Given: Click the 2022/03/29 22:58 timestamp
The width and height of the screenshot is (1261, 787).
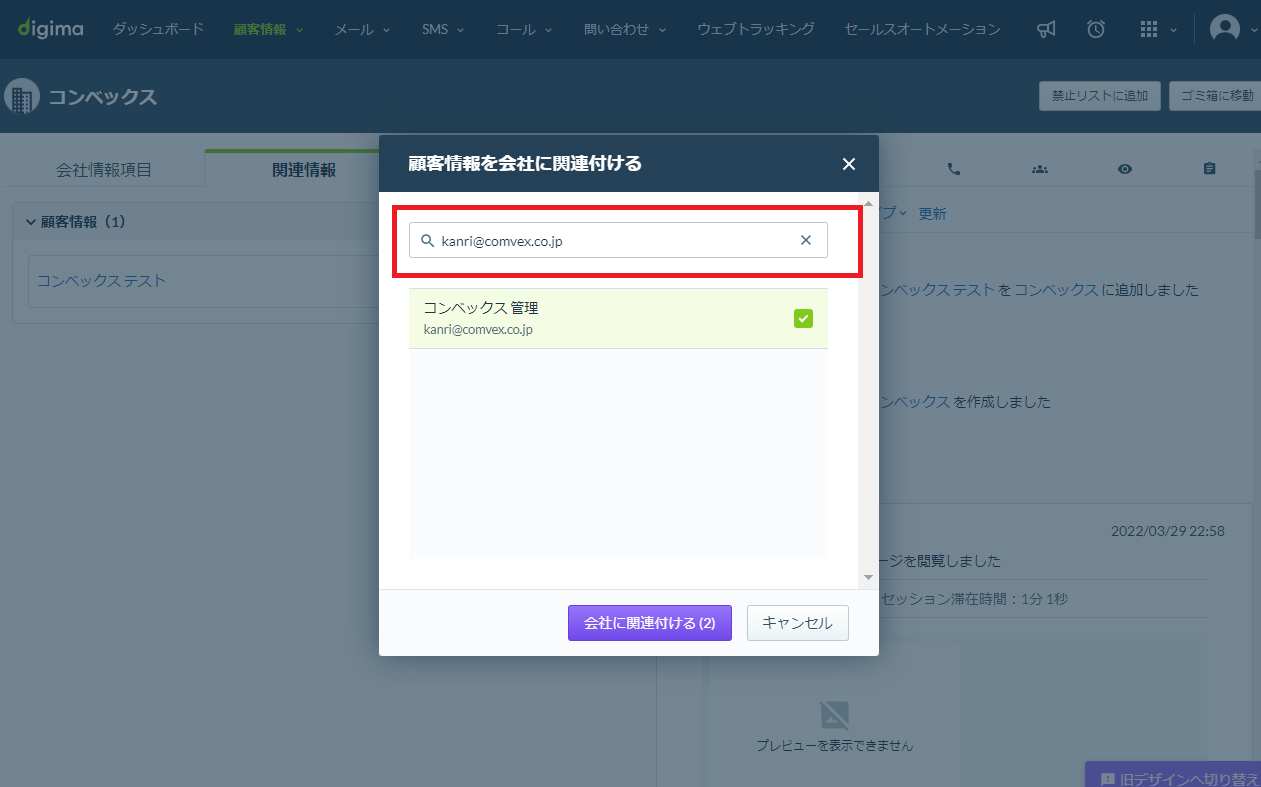Looking at the screenshot, I should coord(1168,531).
